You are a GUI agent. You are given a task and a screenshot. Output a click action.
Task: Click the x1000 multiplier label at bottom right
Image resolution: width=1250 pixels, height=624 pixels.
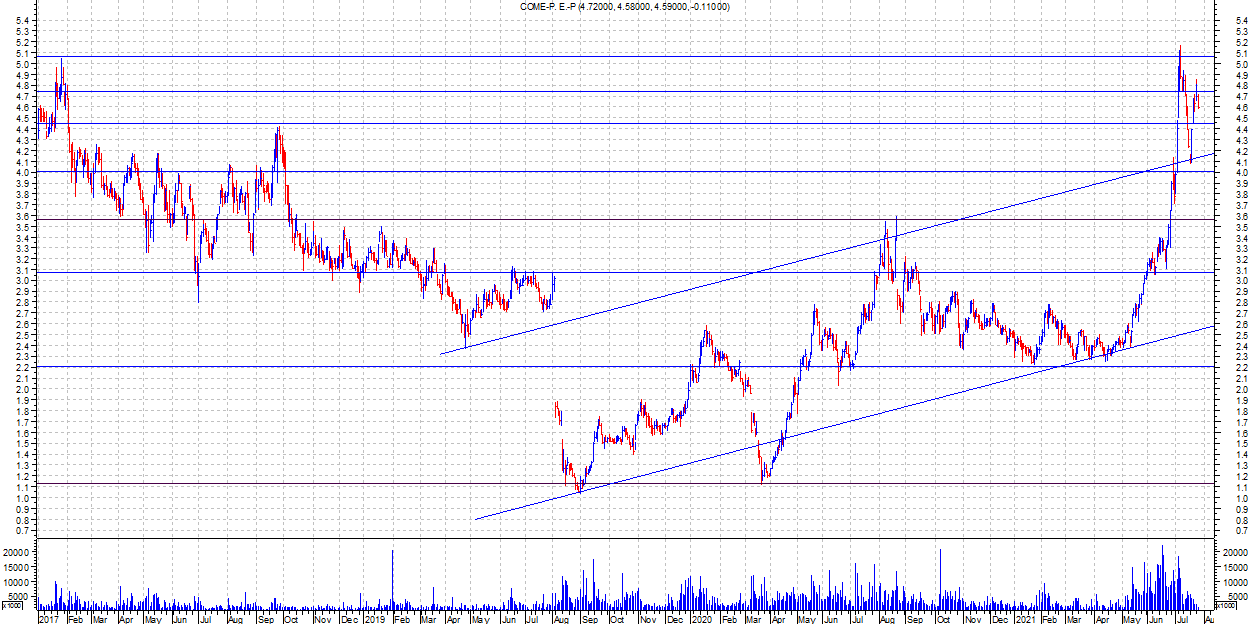(1224, 605)
